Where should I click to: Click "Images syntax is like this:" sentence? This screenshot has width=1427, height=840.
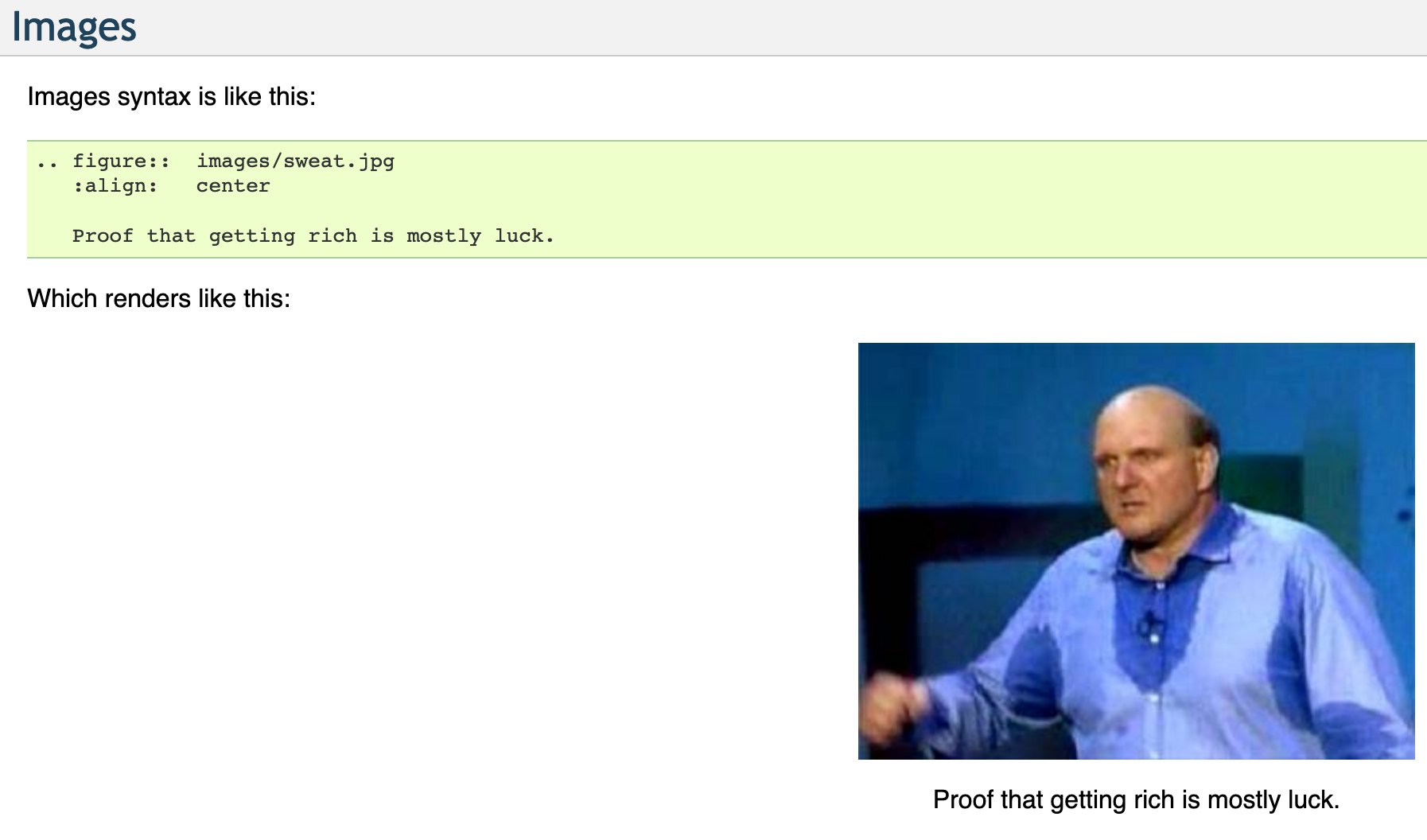click(172, 97)
